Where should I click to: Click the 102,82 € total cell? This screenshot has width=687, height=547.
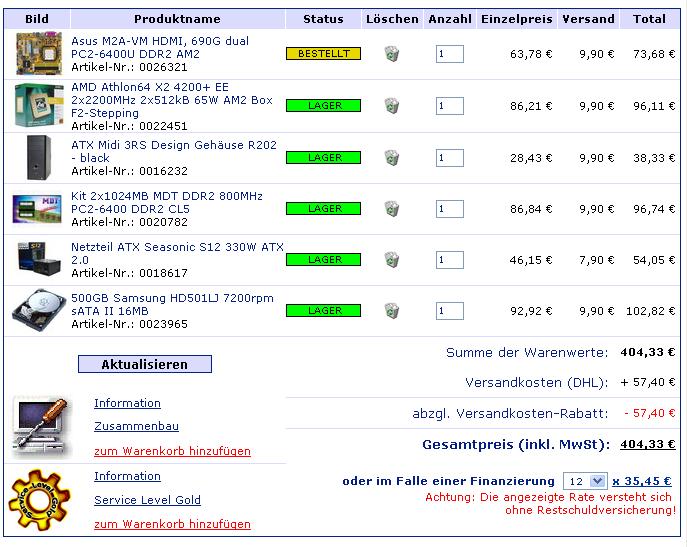pyautogui.click(x=651, y=311)
